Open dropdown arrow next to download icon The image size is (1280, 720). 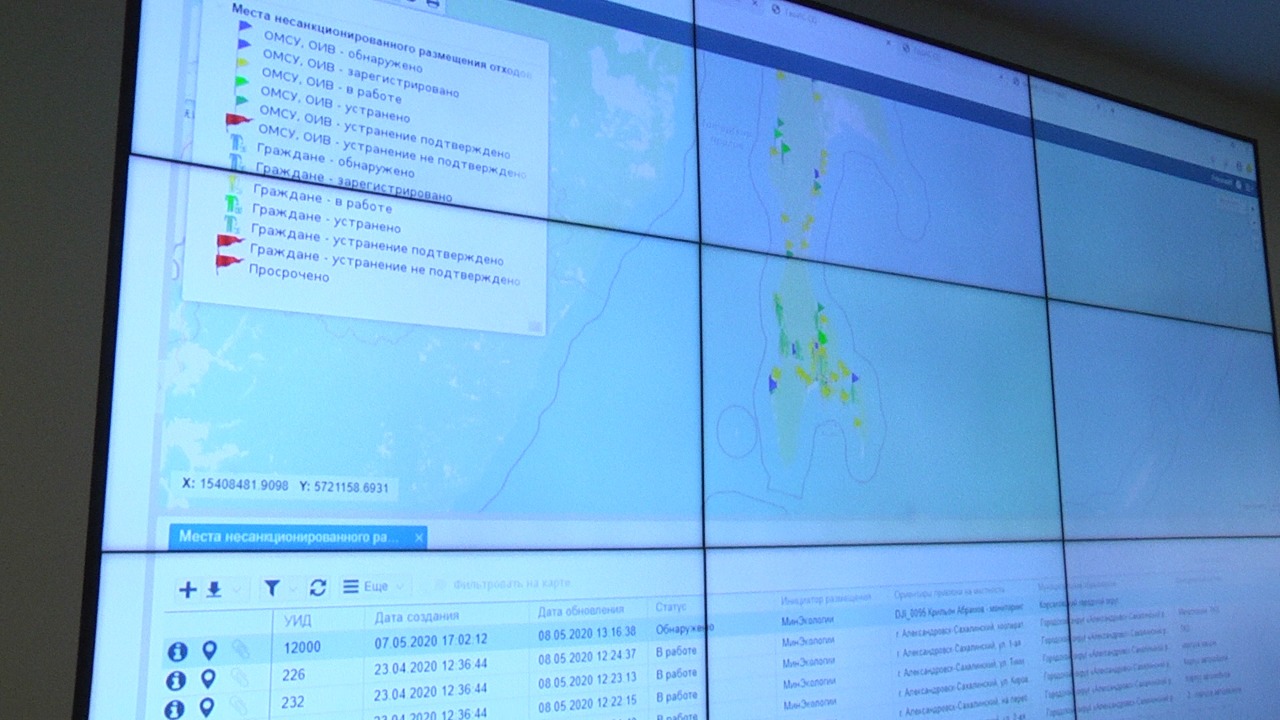(235, 590)
